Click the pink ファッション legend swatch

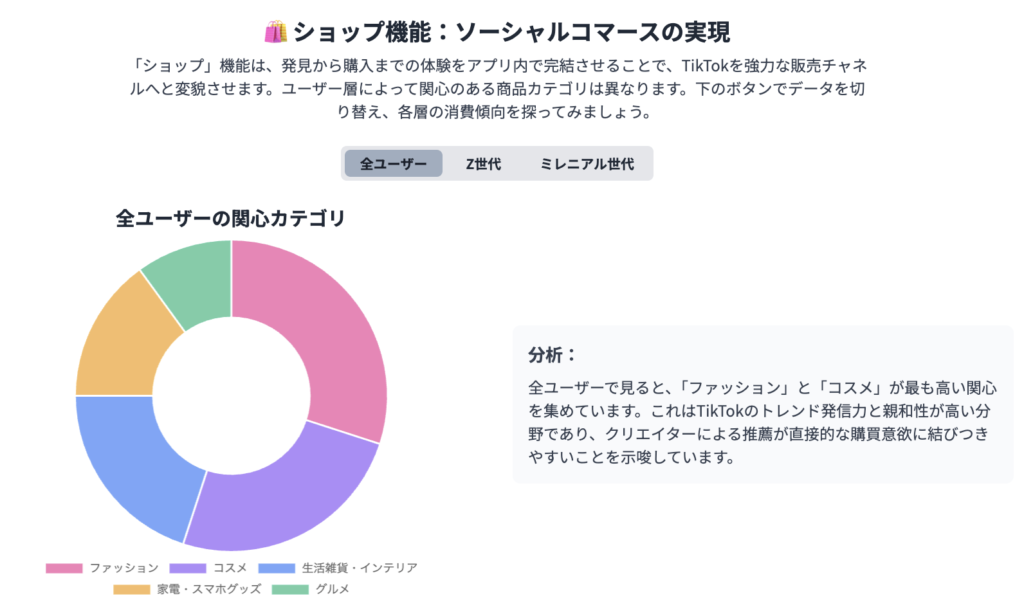(x=64, y=568)
